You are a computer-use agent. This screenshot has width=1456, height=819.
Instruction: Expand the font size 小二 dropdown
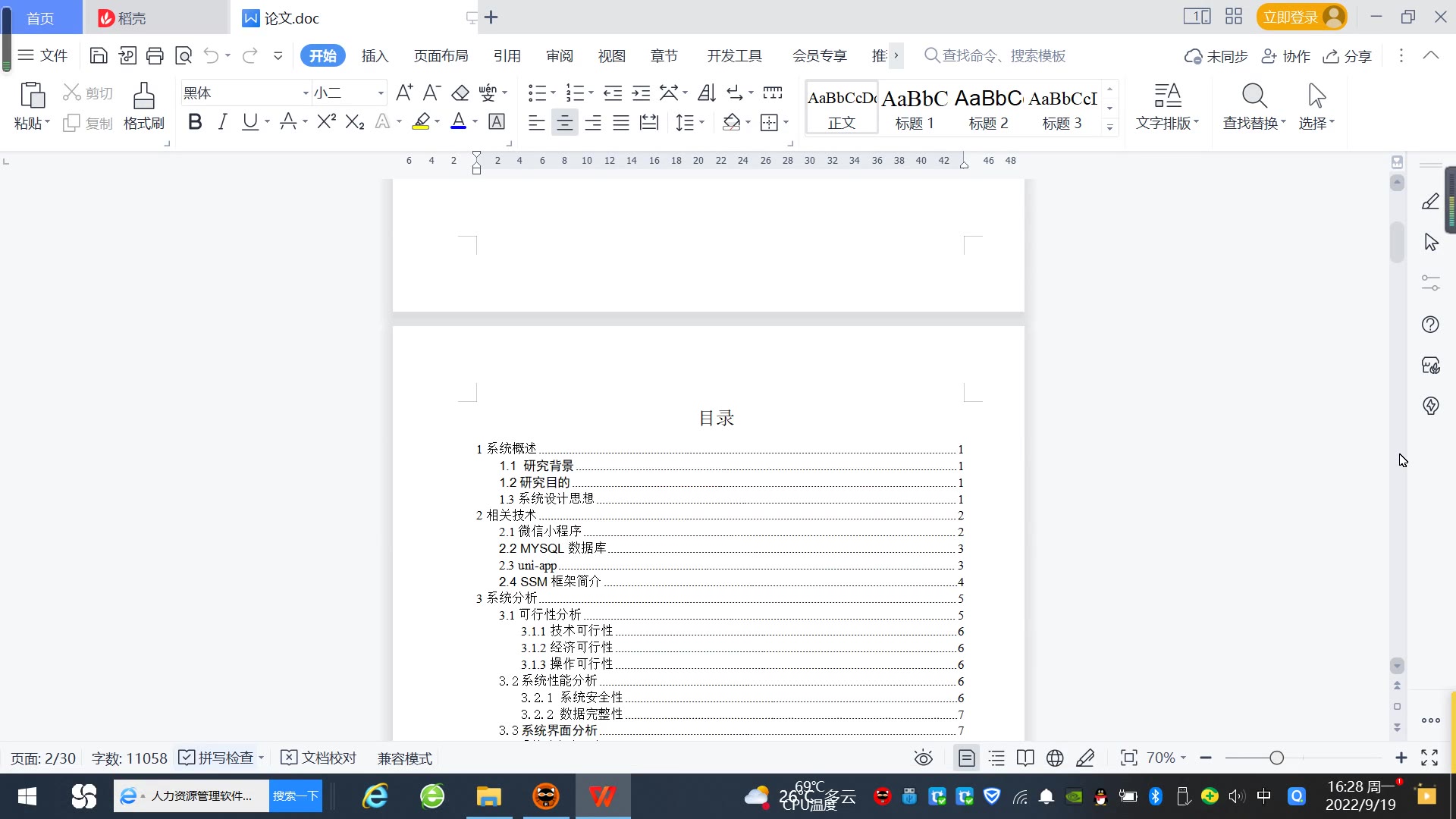coord(381,93)
